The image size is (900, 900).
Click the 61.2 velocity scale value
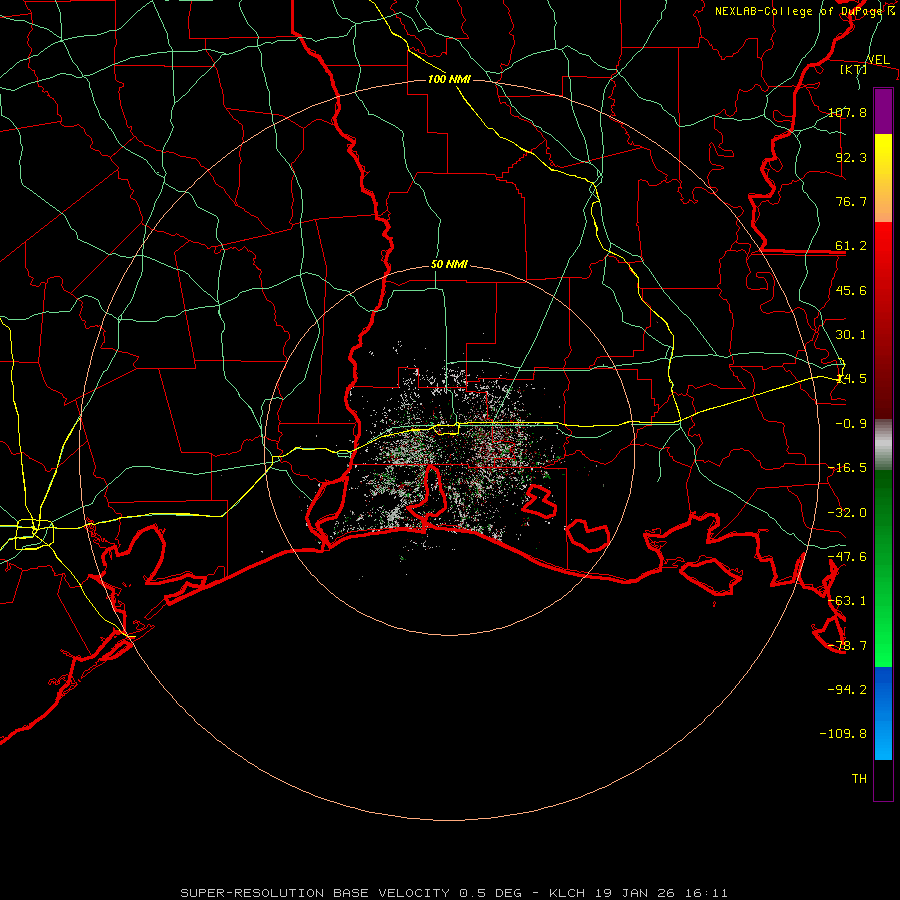851,246
